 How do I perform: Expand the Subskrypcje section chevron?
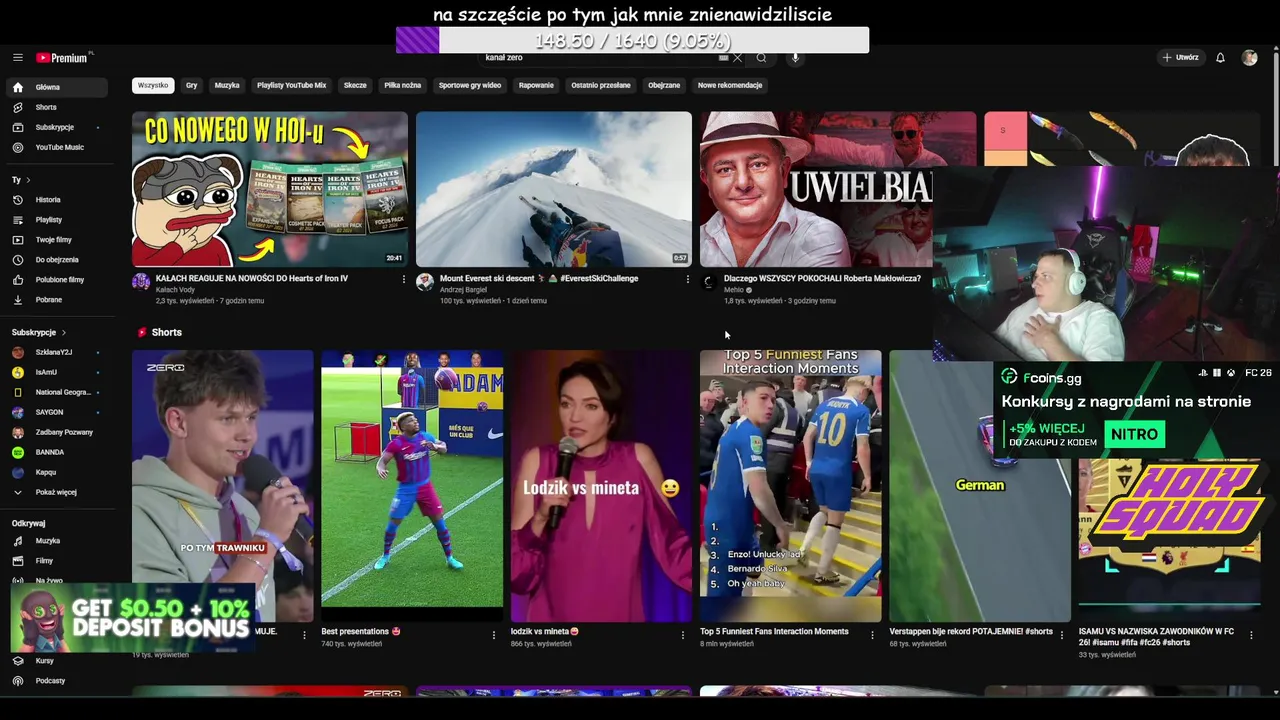(64, 332)
